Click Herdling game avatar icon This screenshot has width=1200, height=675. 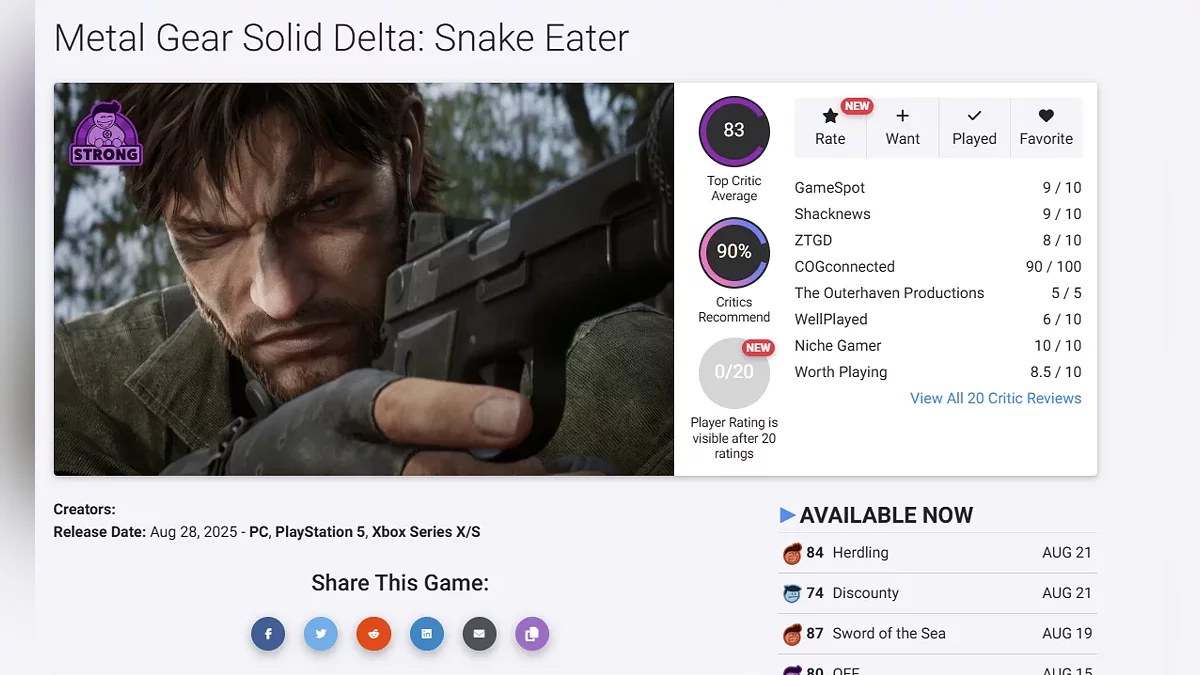(792, 553)
